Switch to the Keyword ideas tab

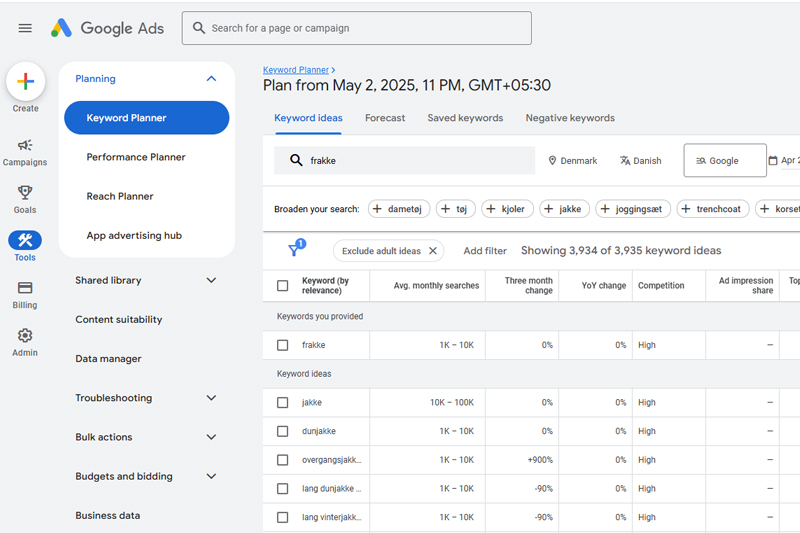(x=308, y=118)
